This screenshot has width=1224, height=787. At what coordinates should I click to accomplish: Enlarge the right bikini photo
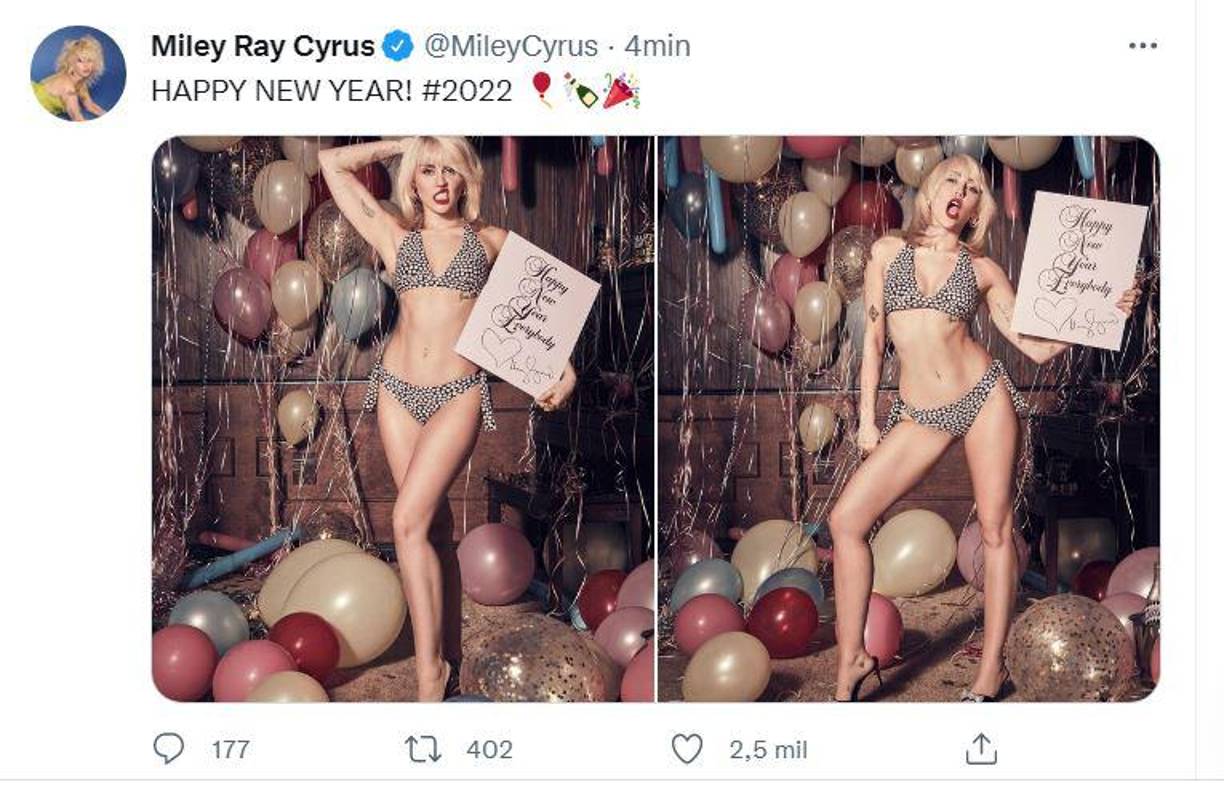900,420
